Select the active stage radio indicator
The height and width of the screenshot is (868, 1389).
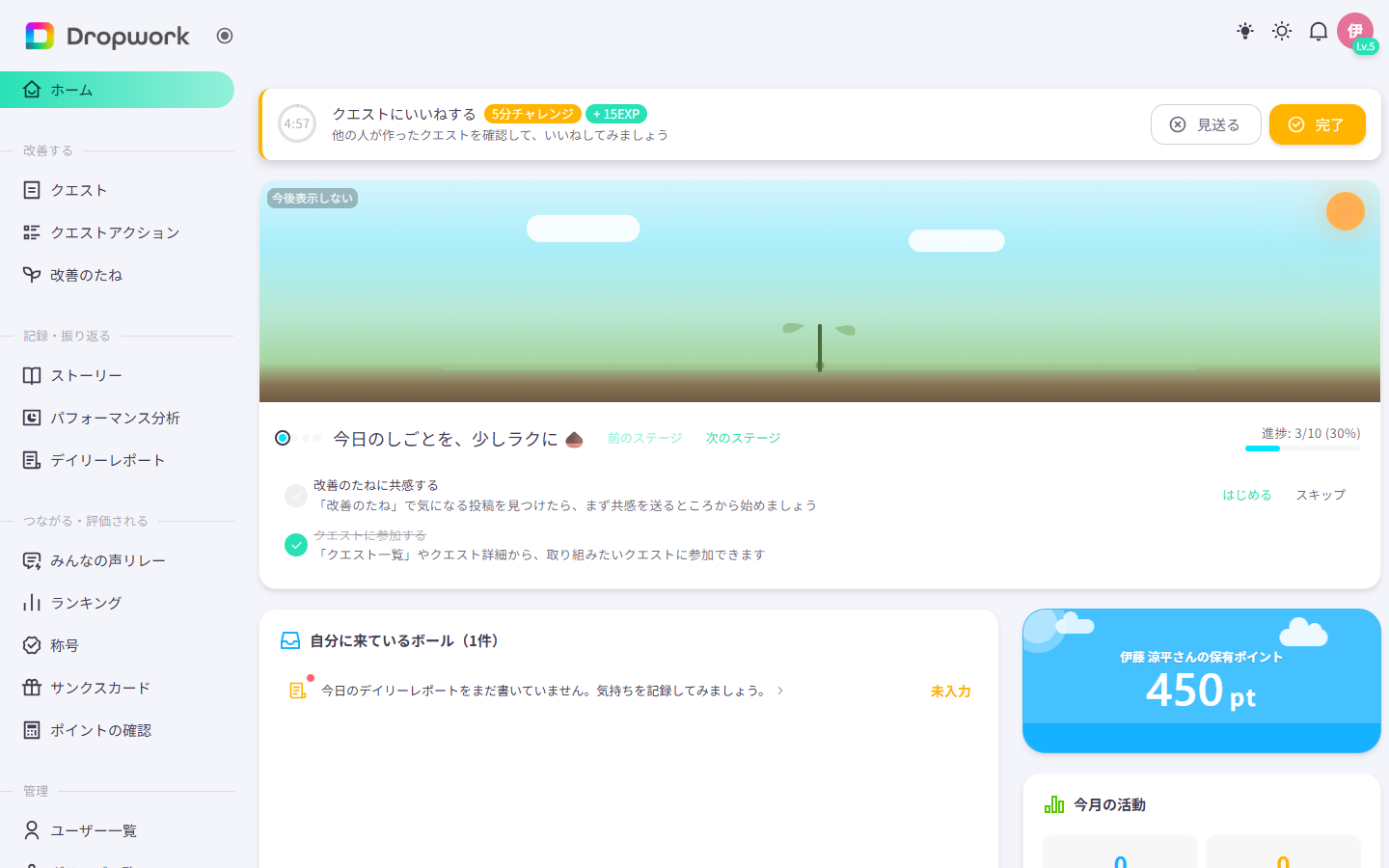tap(283, 438)
